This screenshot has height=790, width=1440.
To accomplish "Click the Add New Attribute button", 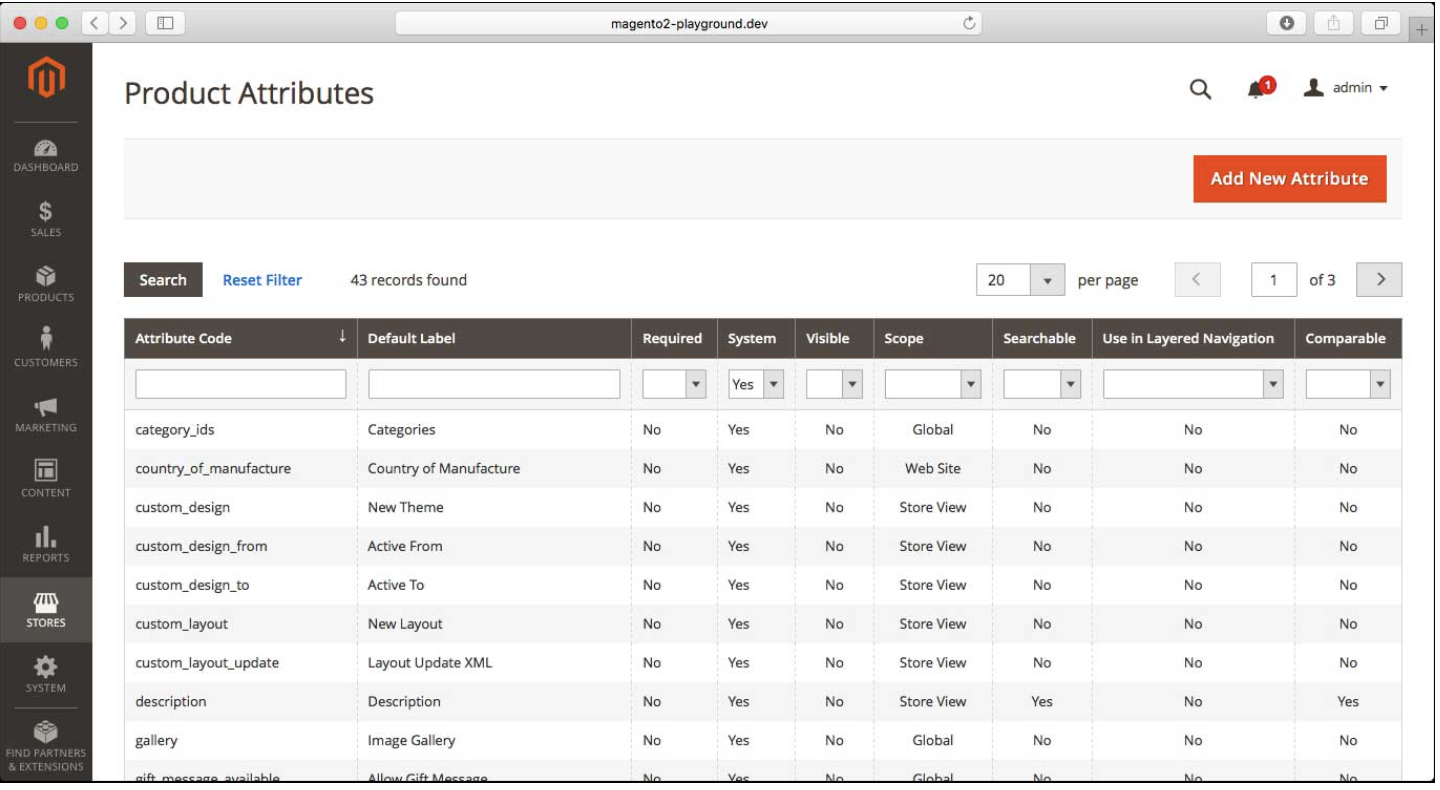I will click(1288, 178).
